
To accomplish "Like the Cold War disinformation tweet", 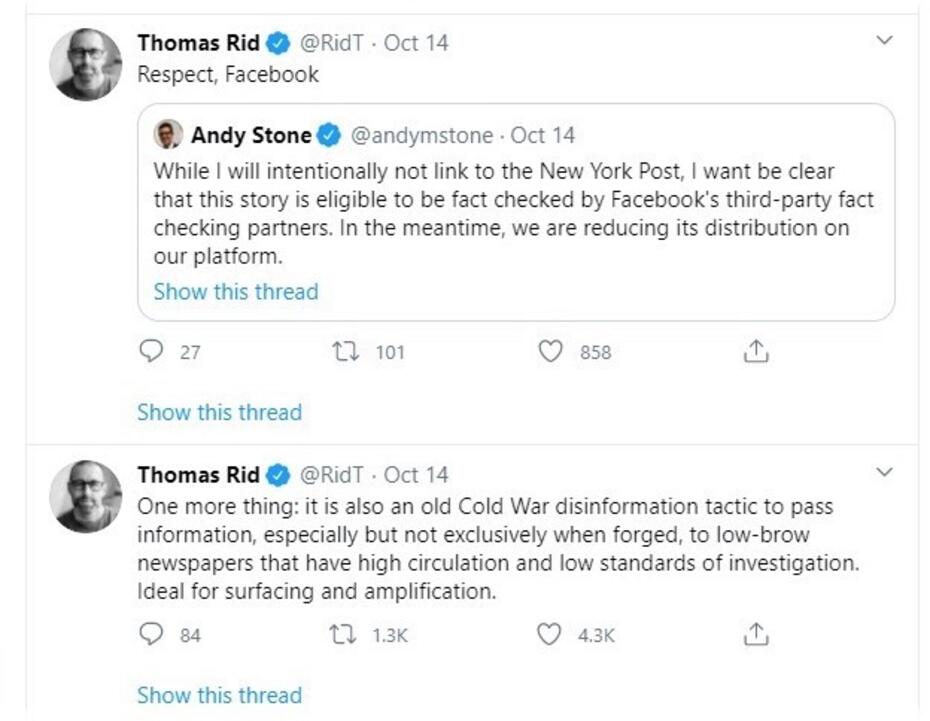I will 550,634.
